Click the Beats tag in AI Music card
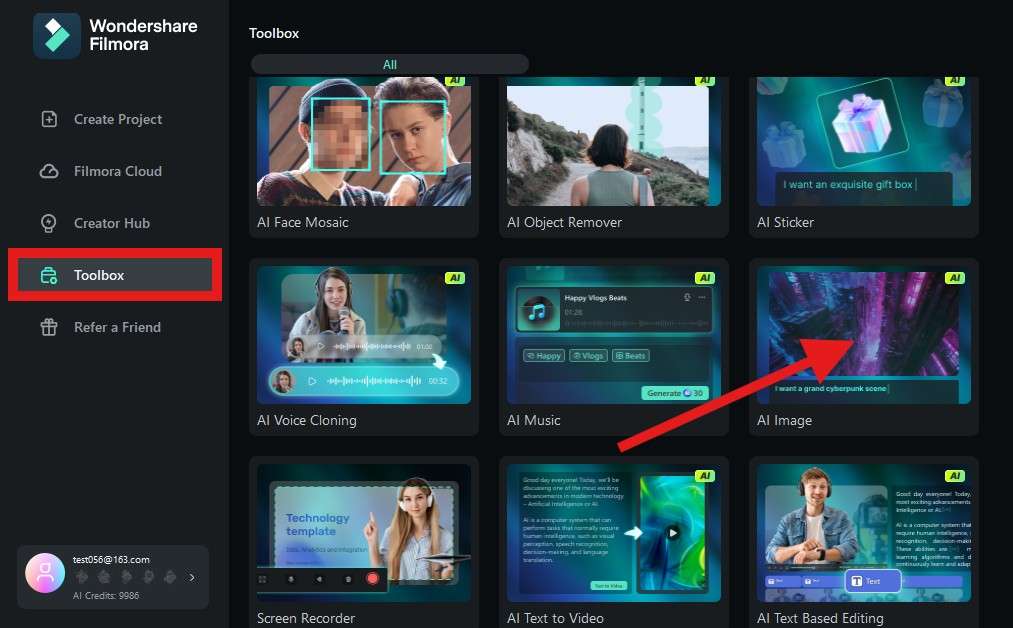Viewport: 1013px width, 628px height. 631,355
